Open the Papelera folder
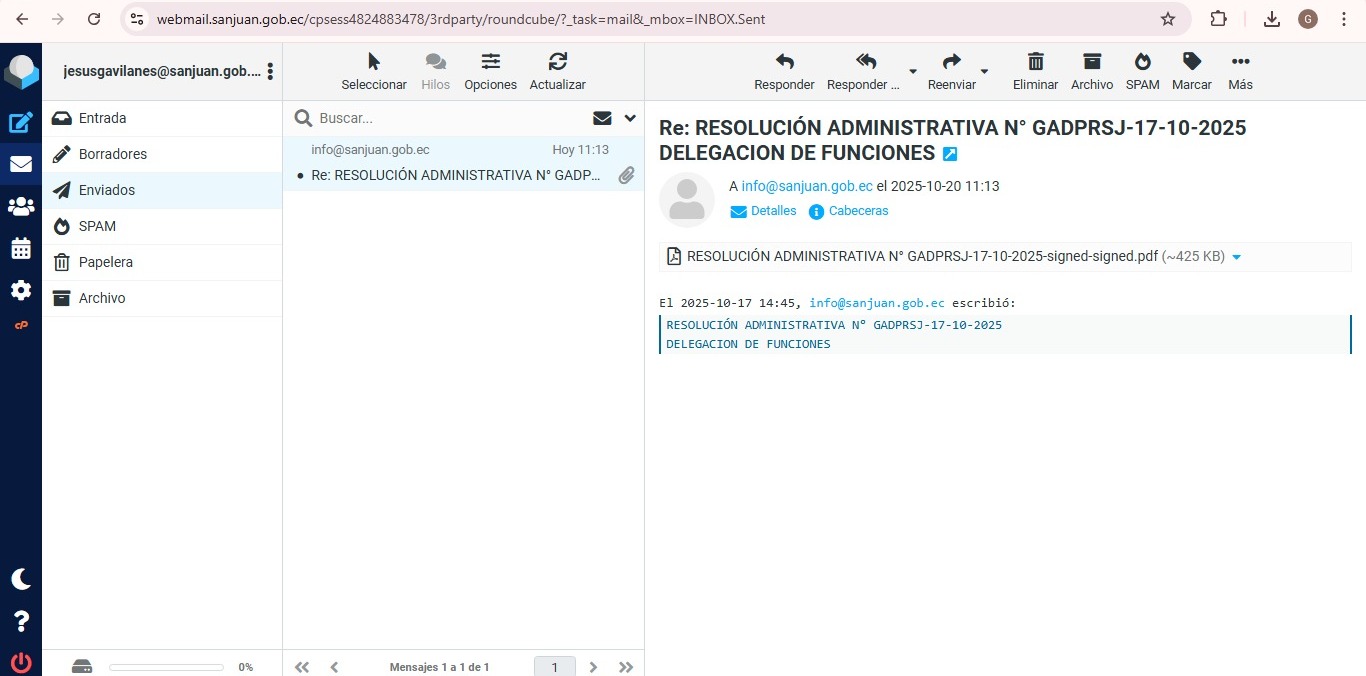1366x676 pixels. pyautogui.click(x=105, y=262)
